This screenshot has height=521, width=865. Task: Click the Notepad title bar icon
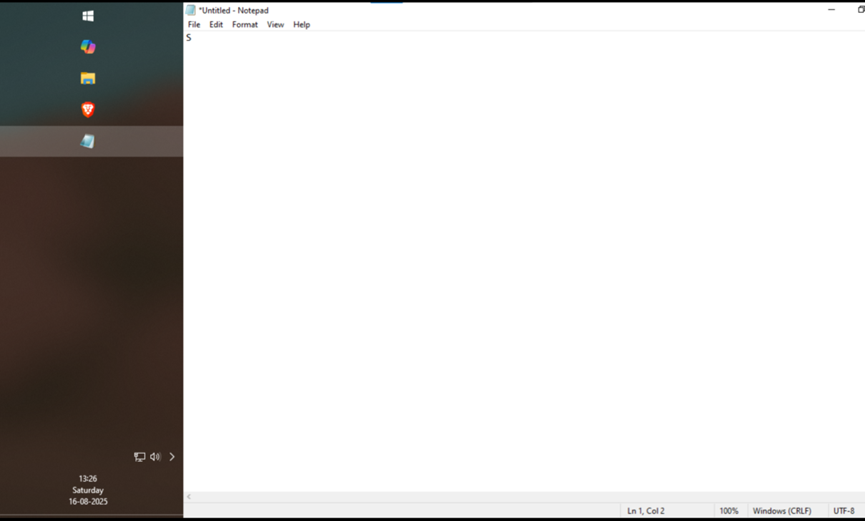coord(190,10)
